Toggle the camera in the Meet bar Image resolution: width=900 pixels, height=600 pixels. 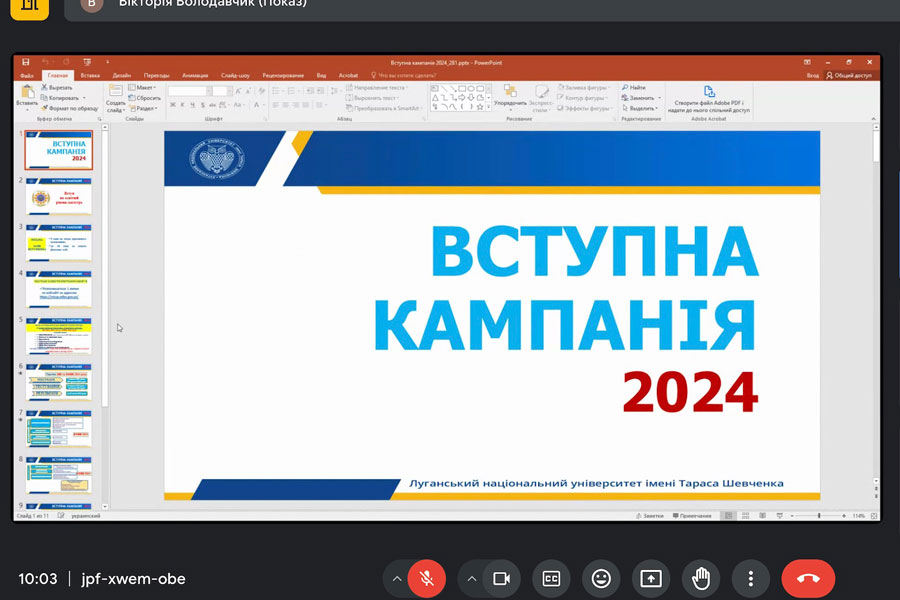(x=502, y=578)
